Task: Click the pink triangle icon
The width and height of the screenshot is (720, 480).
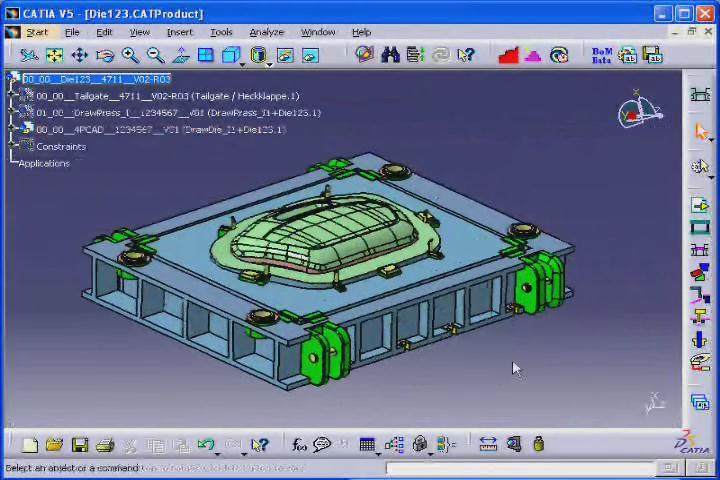Action: click(533, 56)
